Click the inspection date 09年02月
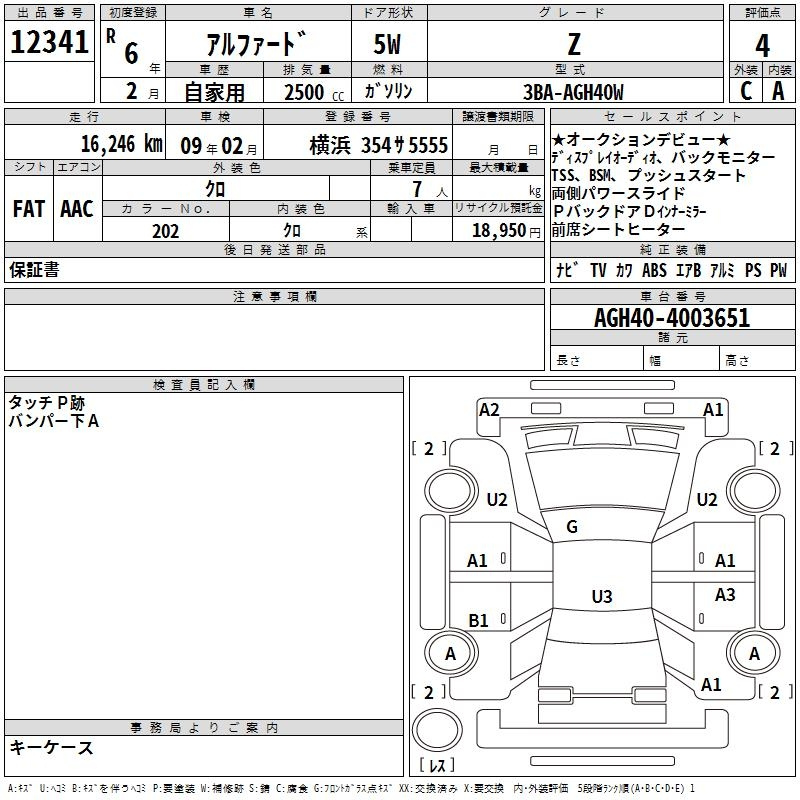The image size is (800, 800). click(219, 146)
